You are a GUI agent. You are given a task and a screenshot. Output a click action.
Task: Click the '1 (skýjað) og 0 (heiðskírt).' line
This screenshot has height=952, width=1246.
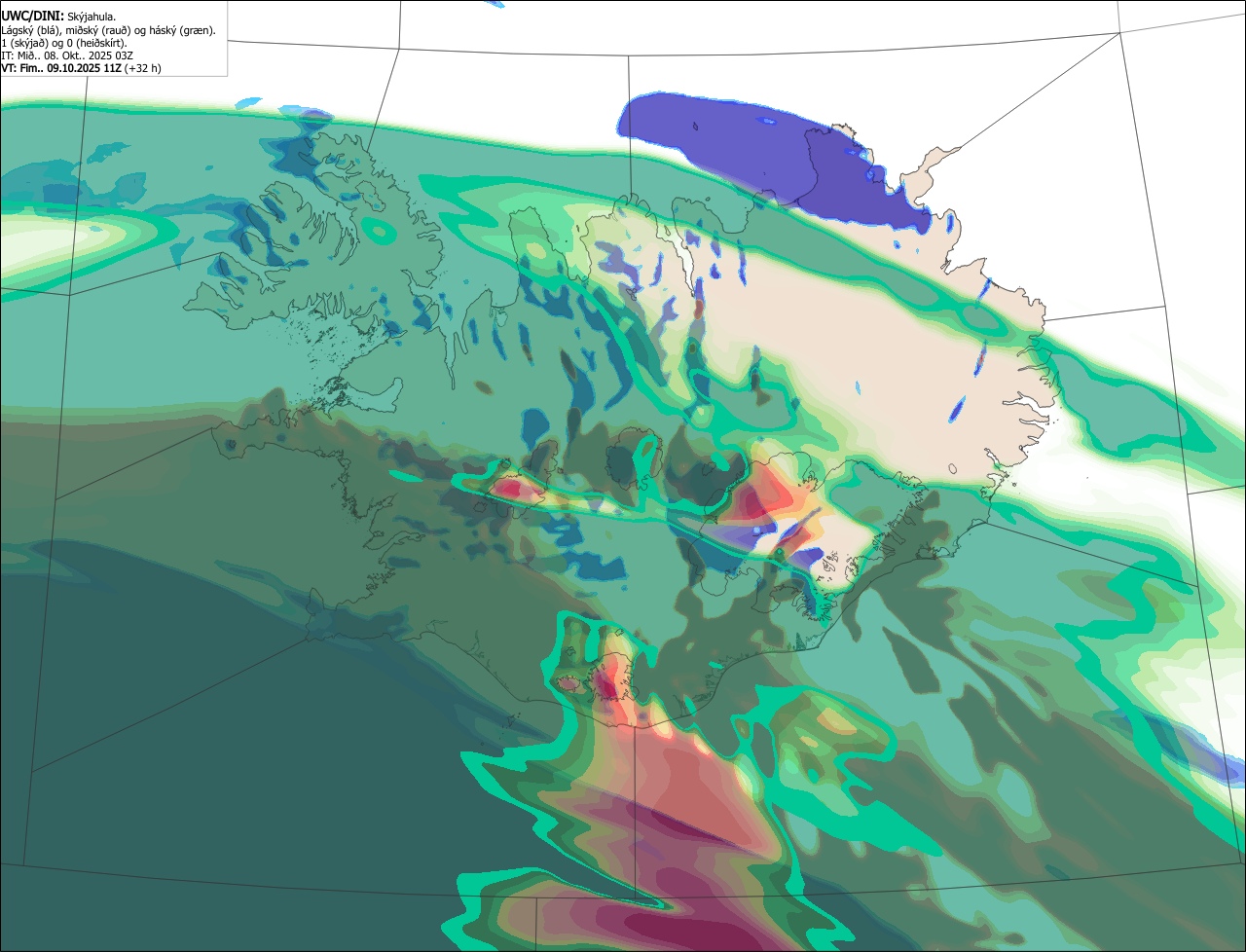tap(64, 43)
